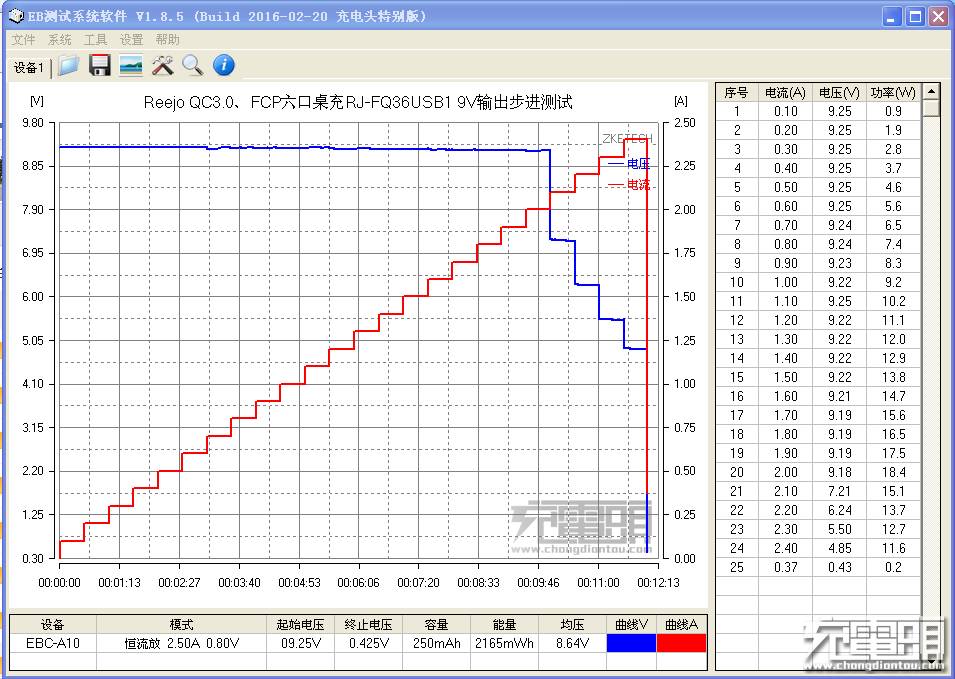Viewport: 955px width, 679px height.
Task: Select row 11 with power 10.2
Action: click(818, 301)
